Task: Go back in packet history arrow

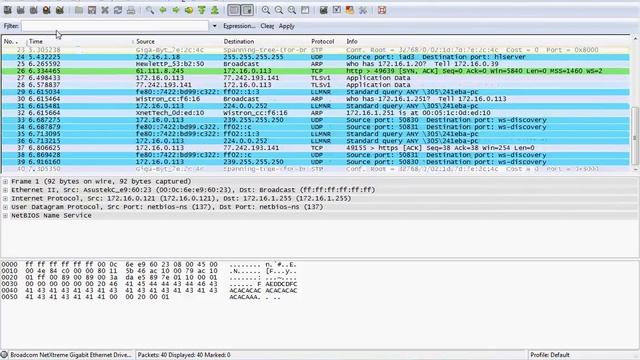Action: (x=163, y=10)
